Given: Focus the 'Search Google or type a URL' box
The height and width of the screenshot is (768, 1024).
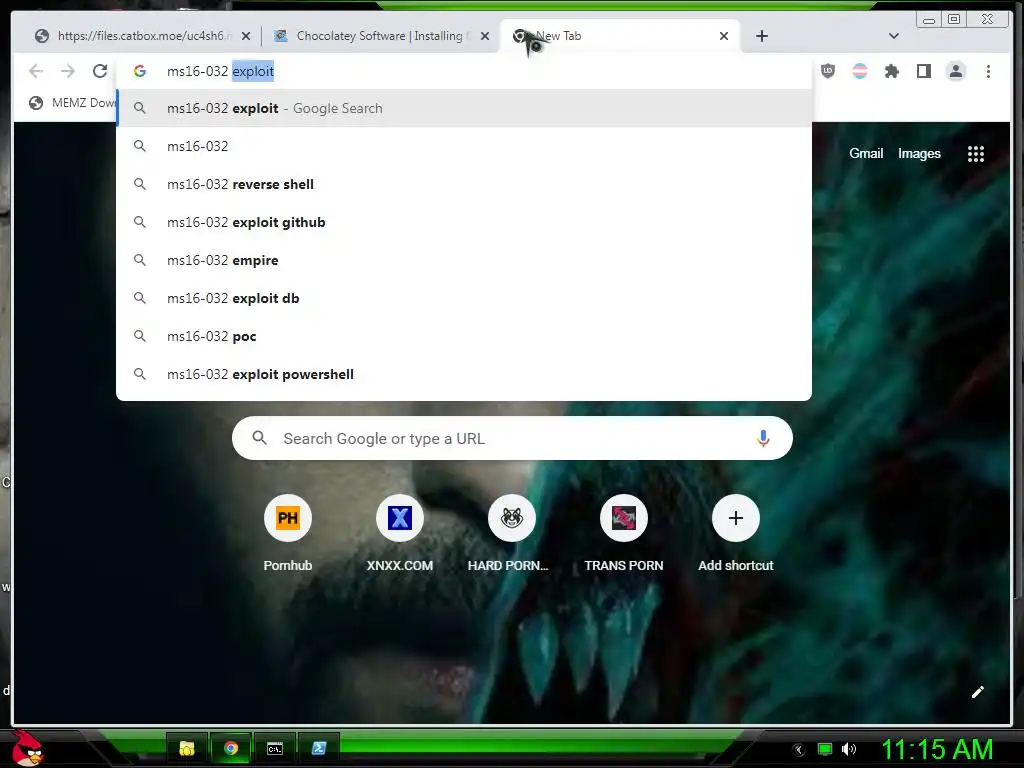Looking at the screenshot, I should click(x=512, y=438).
